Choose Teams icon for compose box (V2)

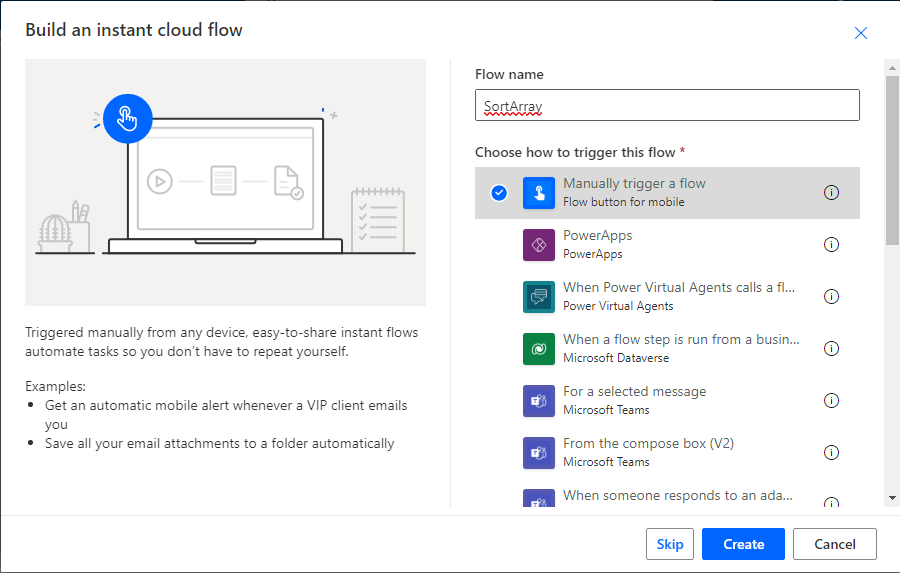click(x=538, y=453)
